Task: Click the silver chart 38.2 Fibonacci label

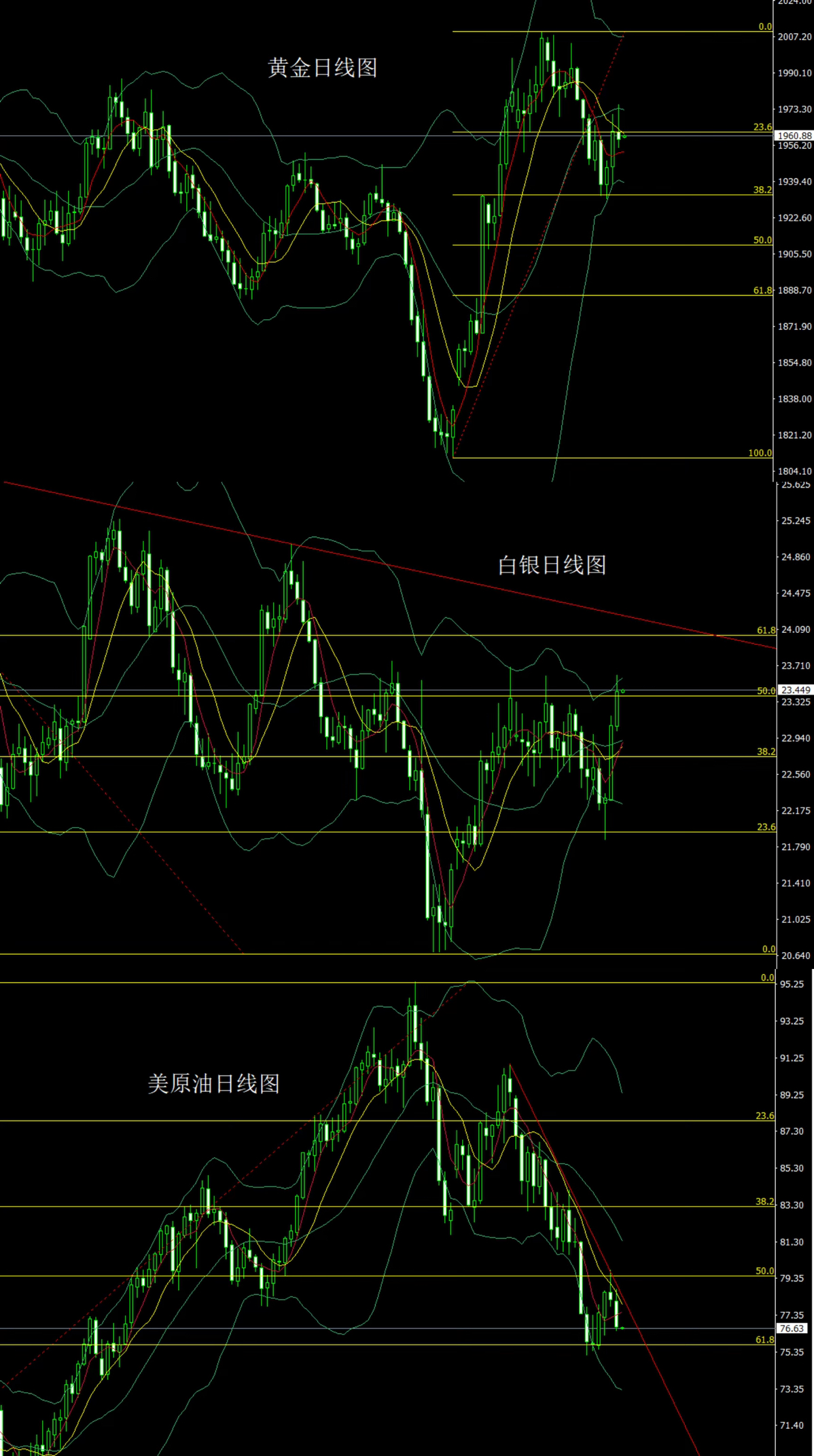Action: tap(766, 751)
